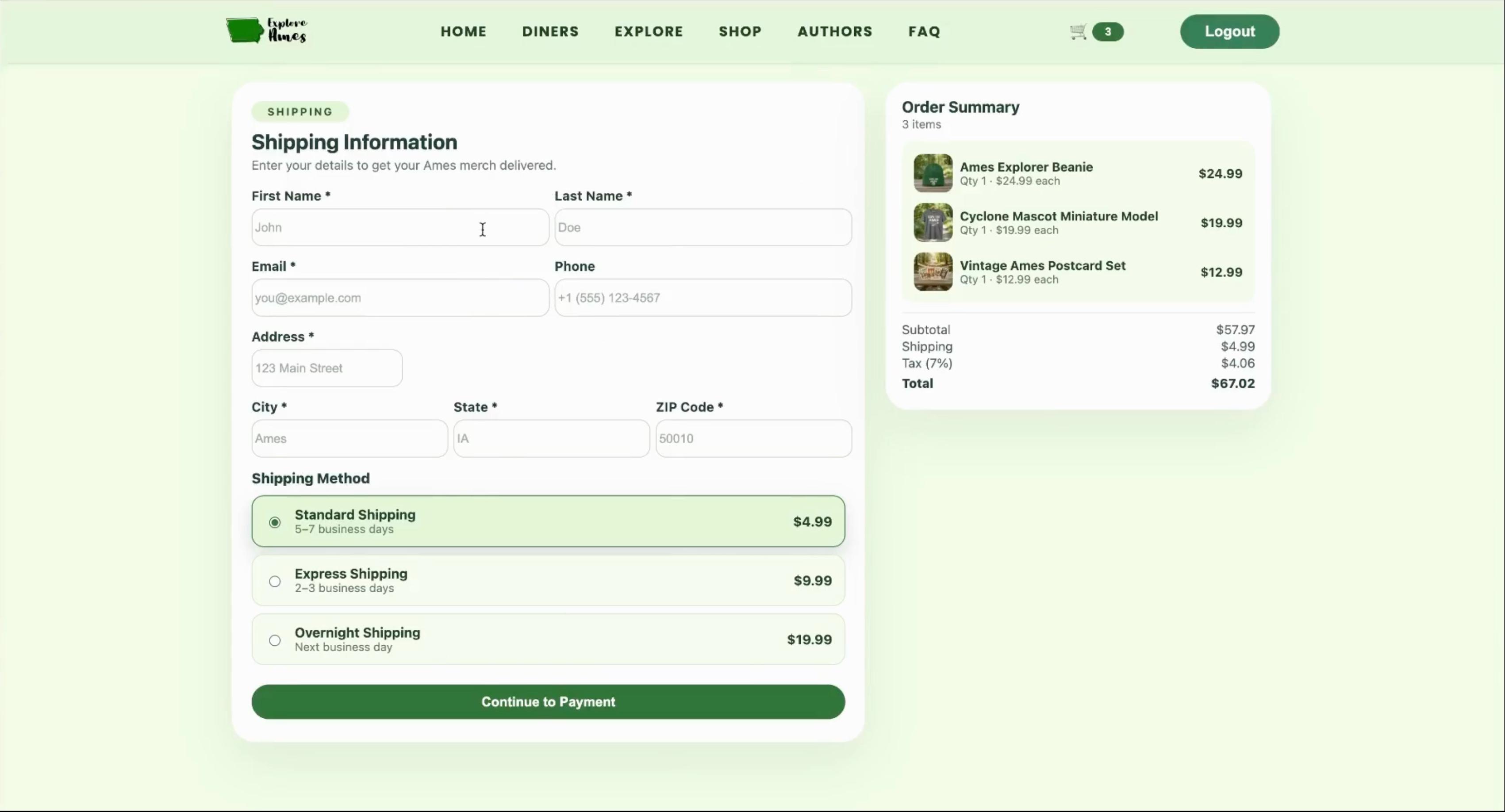Screen dimensions: 1505x812
Task: Focus the Address input field
Action: tap(327, 368)
